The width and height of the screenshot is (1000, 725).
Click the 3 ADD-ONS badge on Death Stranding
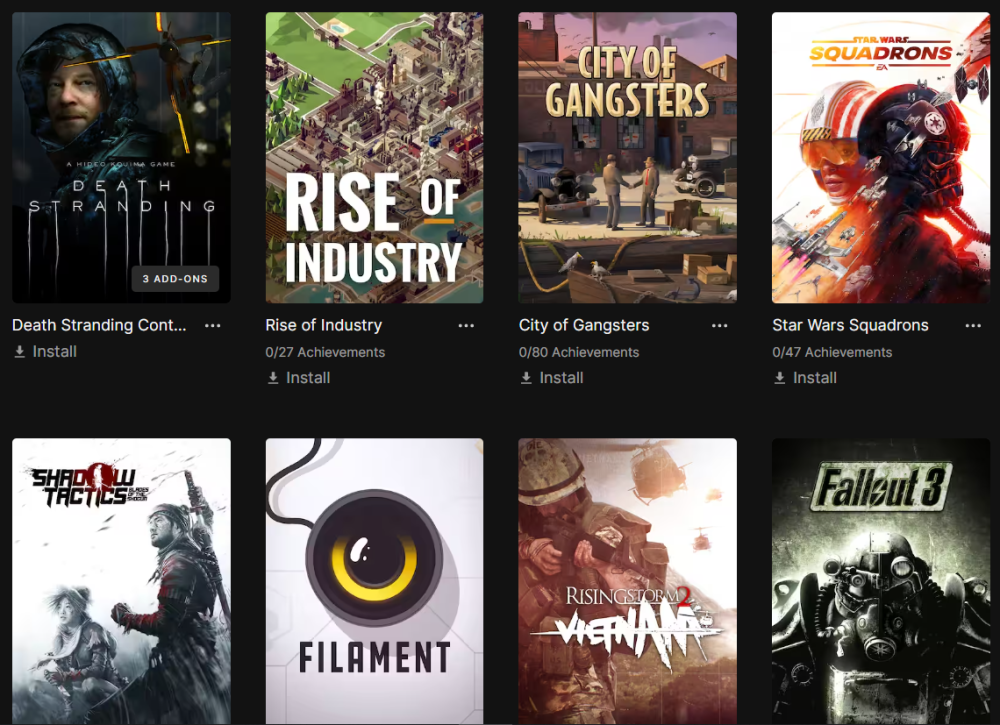coord(175,279)
